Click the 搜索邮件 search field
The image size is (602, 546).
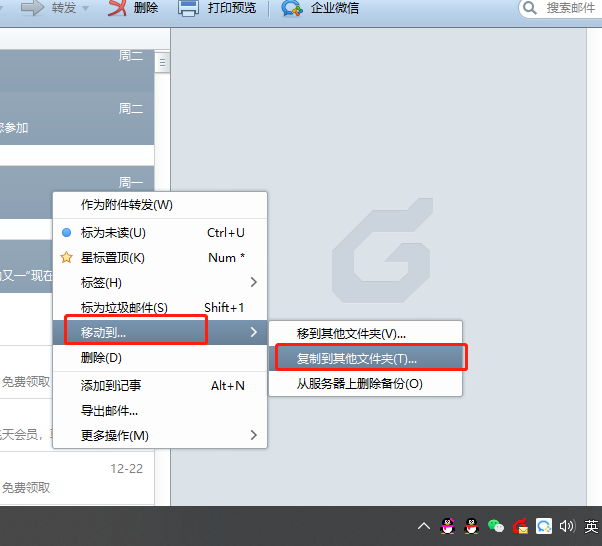point(570,8)
